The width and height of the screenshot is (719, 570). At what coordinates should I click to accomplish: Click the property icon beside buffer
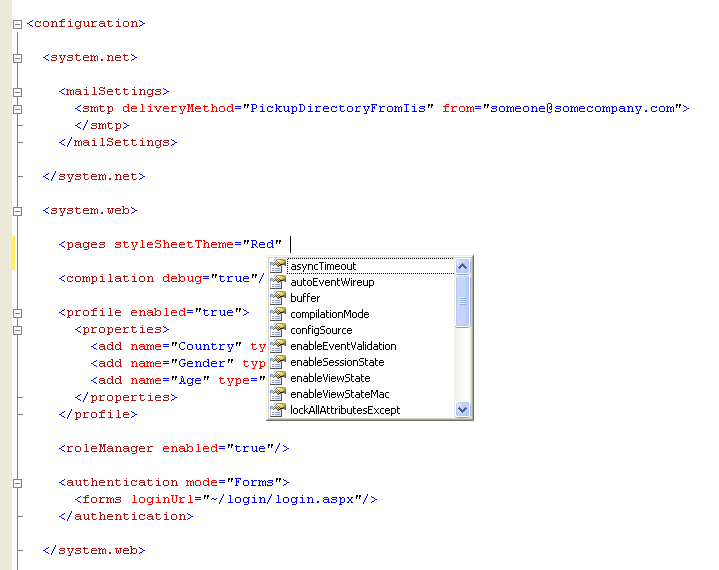pos(277,298)
